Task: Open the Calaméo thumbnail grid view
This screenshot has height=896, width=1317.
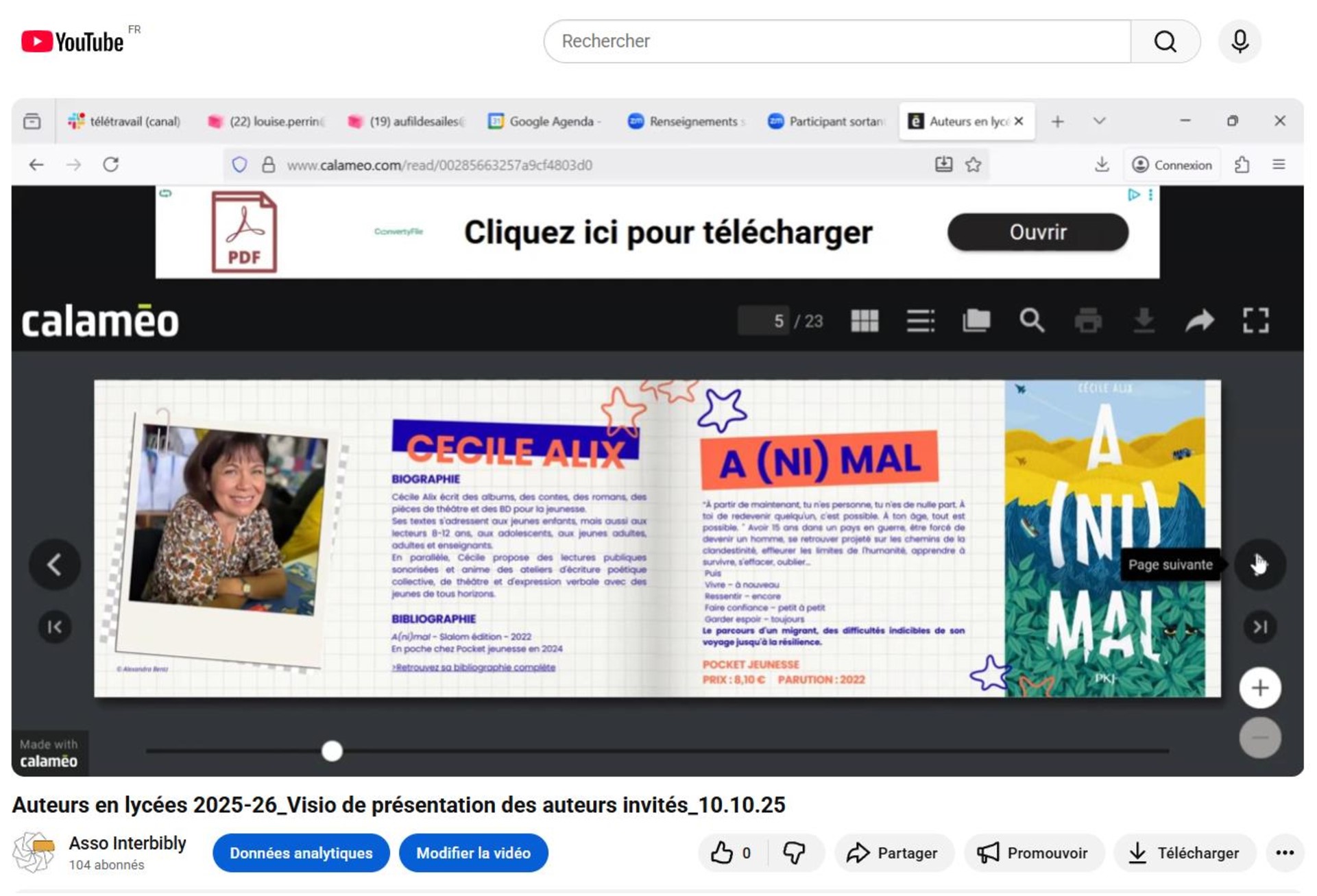Action: [x=865, y=320]
